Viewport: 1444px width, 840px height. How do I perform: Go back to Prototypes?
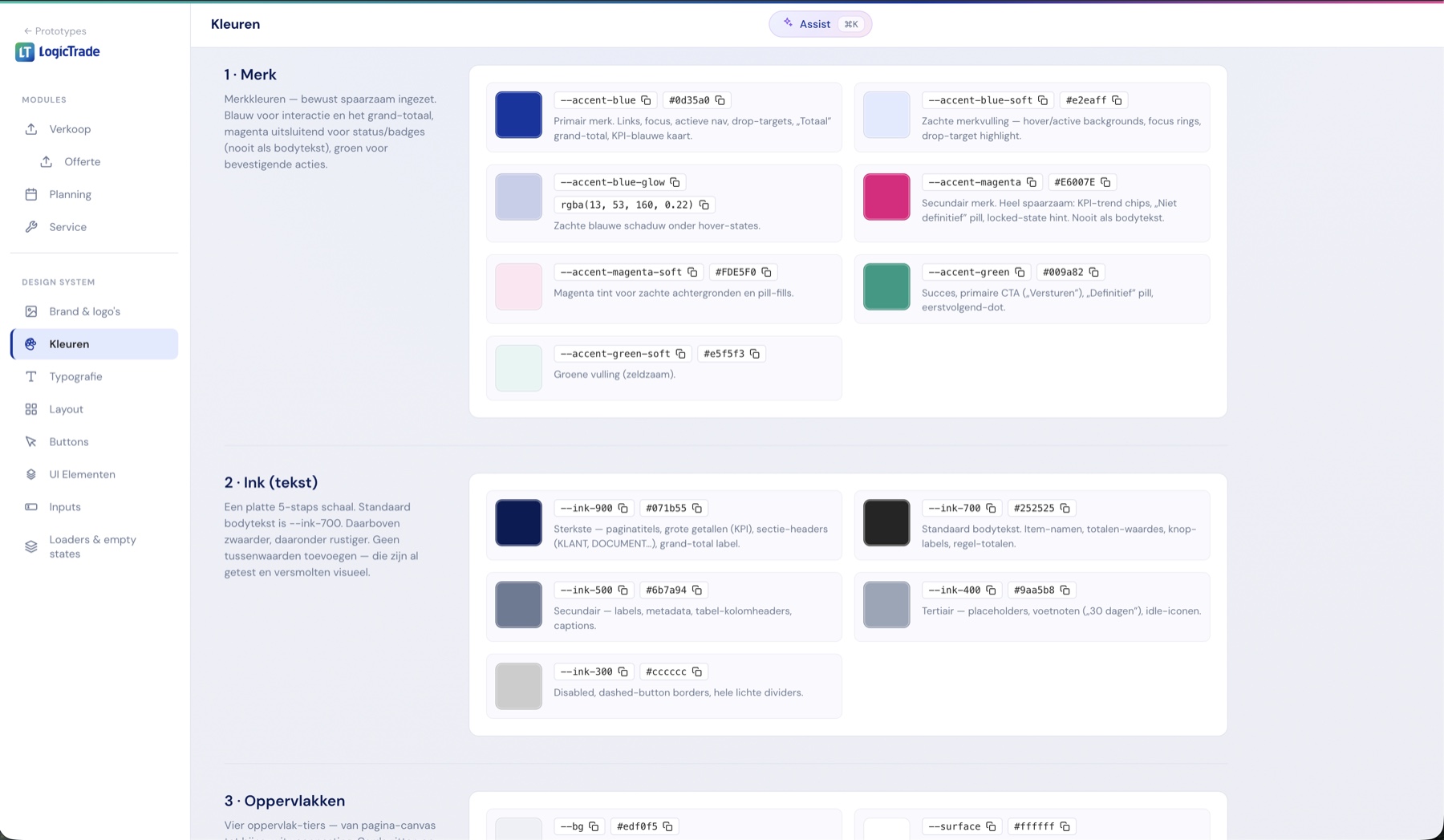pyautogui.click(x=55, y=31)
